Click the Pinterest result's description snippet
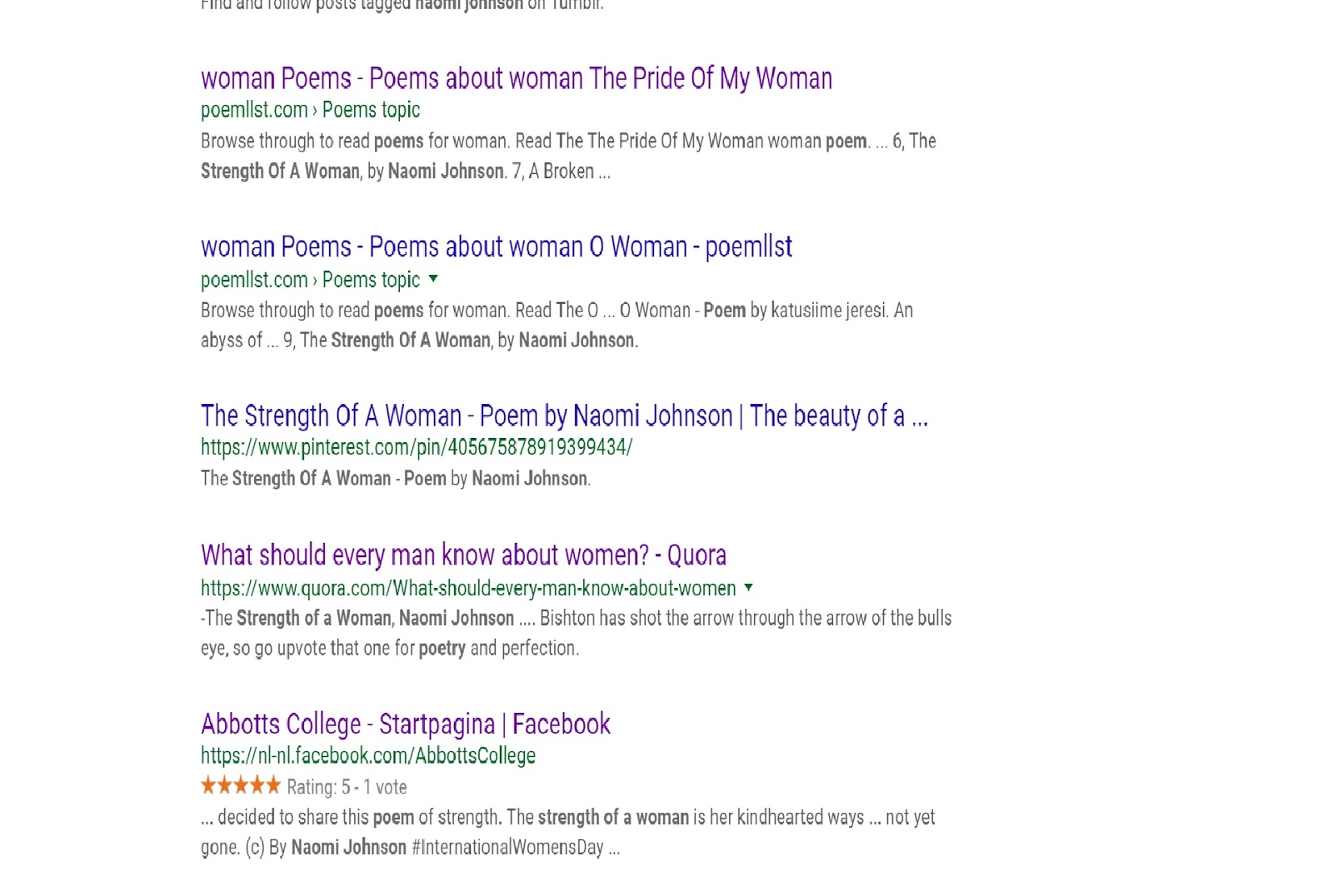Image resolution: width=1333 pixels, height=896 pixels. click(395, 479)
